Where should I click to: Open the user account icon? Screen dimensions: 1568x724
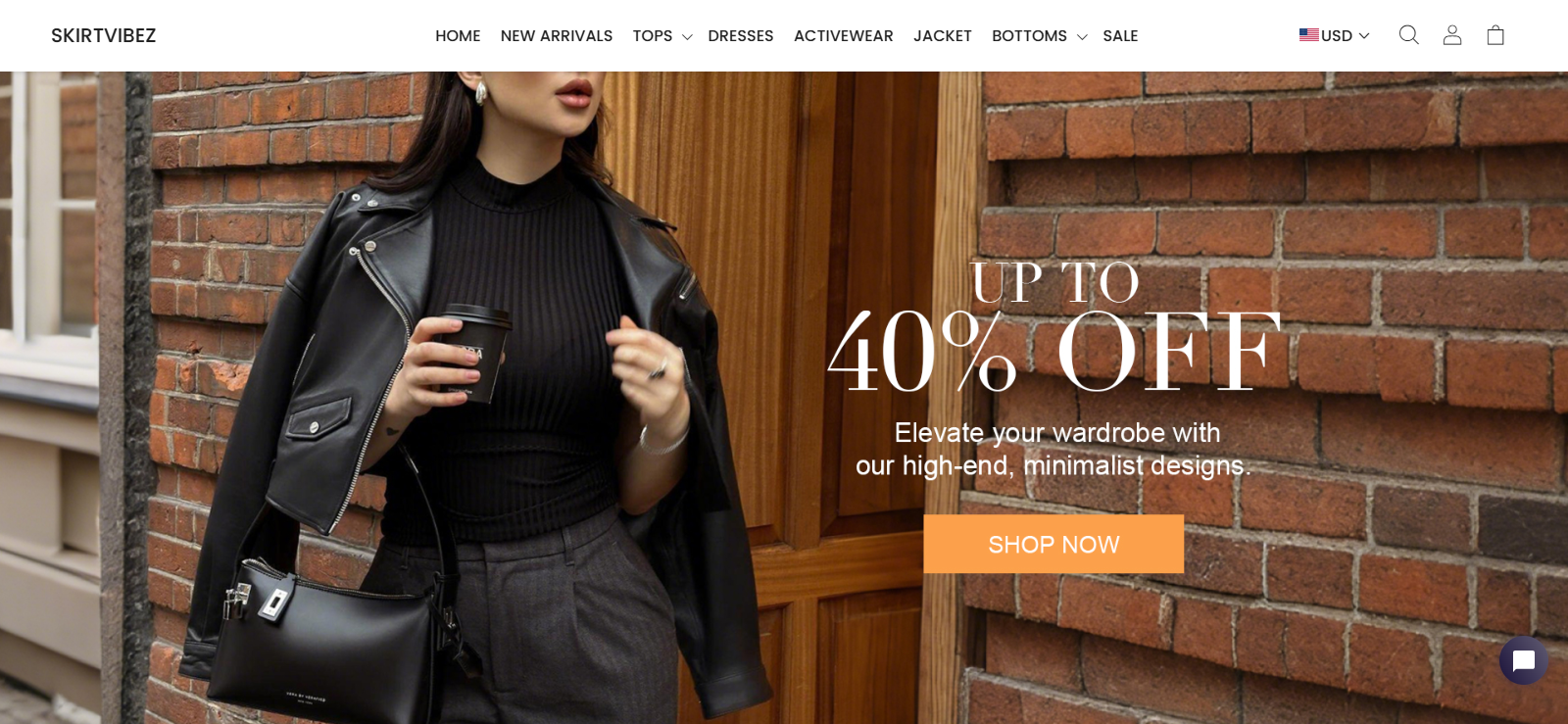(x=1452, y=35)
